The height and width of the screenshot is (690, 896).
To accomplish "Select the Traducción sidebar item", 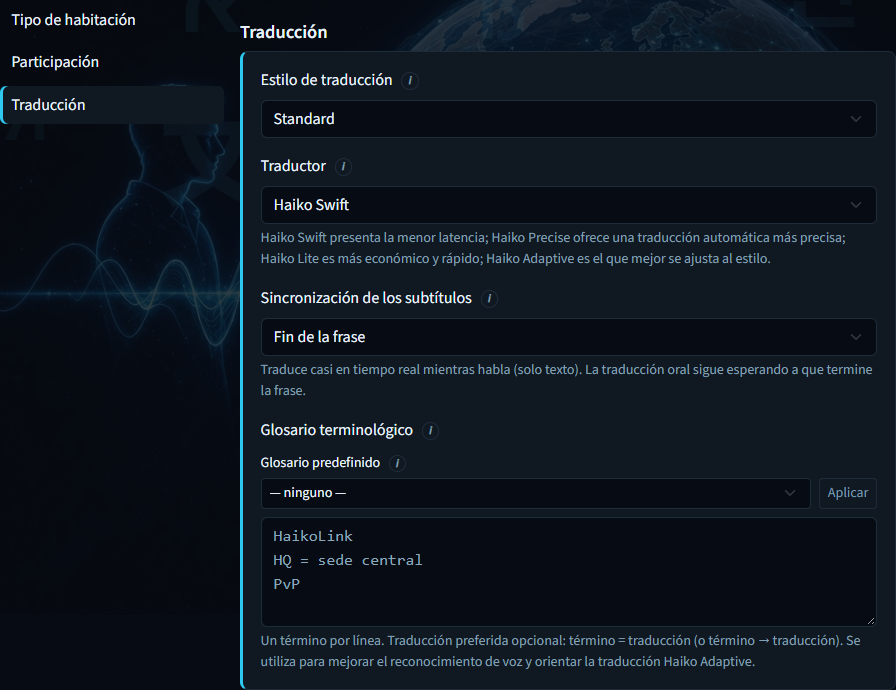I will tap(112, 105).
